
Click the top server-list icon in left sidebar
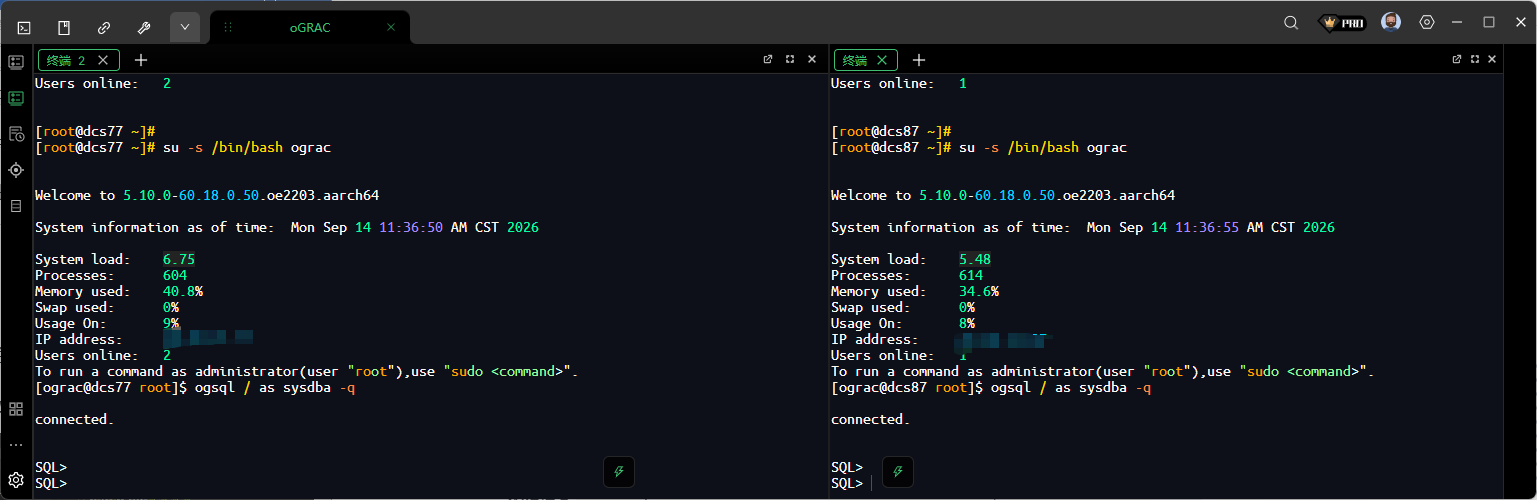(x=16, y=62)
